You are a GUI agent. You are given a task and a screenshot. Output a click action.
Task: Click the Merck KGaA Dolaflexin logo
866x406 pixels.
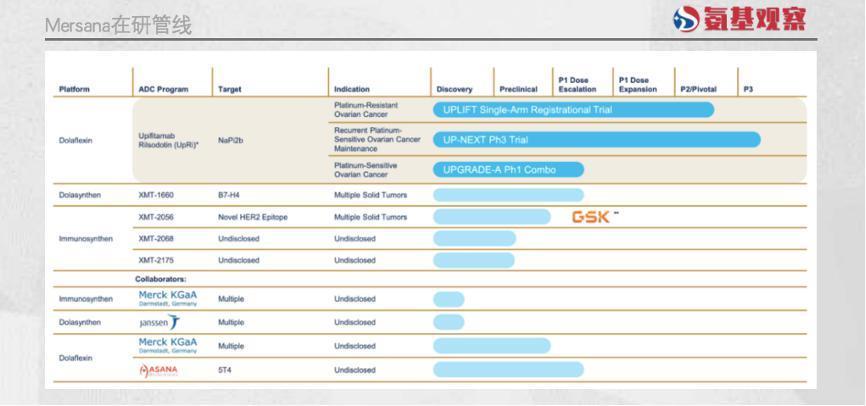[x=167, y=345]
